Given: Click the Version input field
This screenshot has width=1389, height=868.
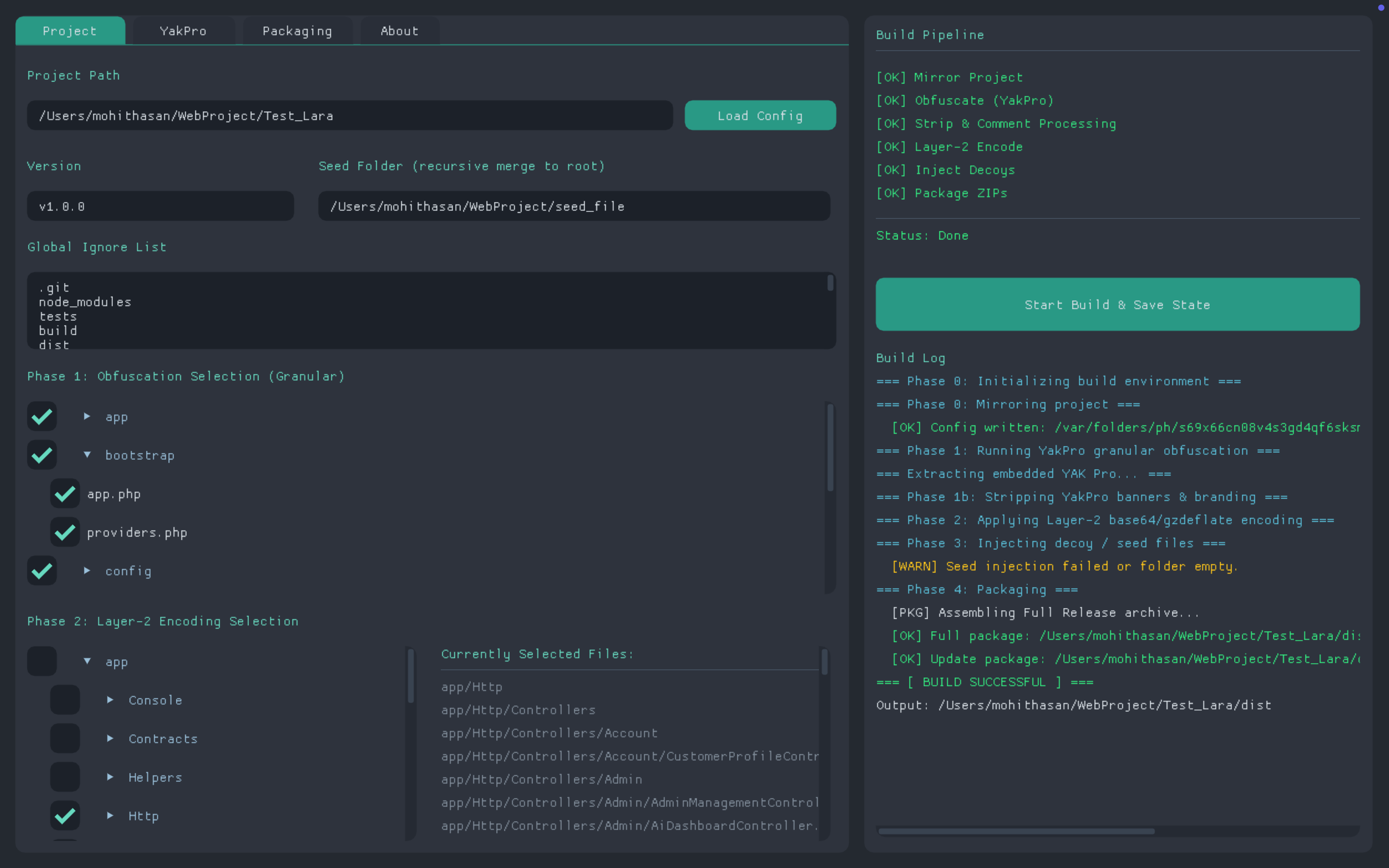Looking at the screenshot, I should pyautogui.click(x=160, y=206).
